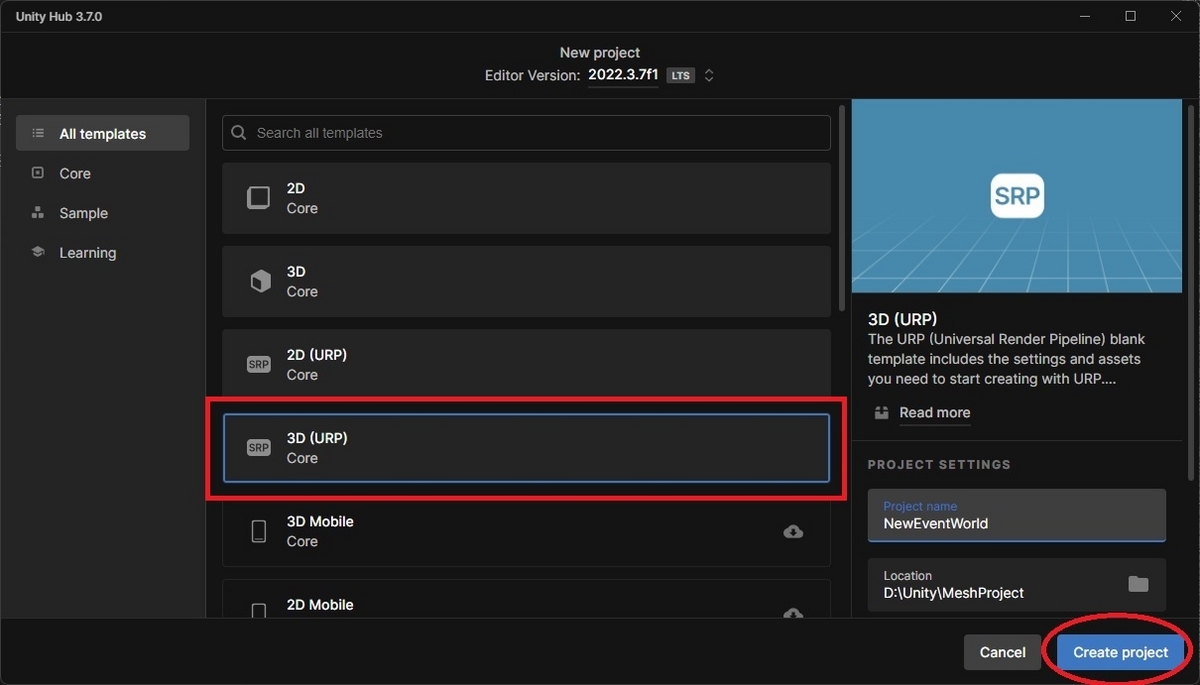This screenshot has width=1200, height=685.
Task: Click SRP badge icon of 2D (URP)
Action: coord(259,365)
